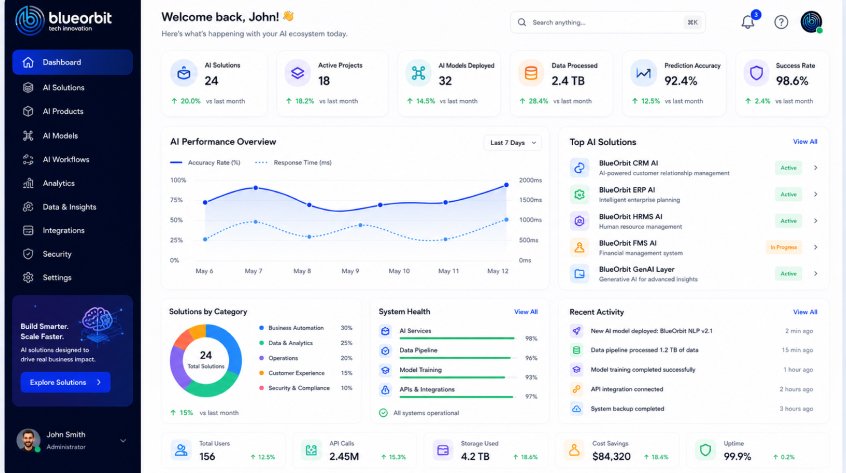
Task: Click the In Progress badge for FMS AI
Action: click(x=783, y=248)
